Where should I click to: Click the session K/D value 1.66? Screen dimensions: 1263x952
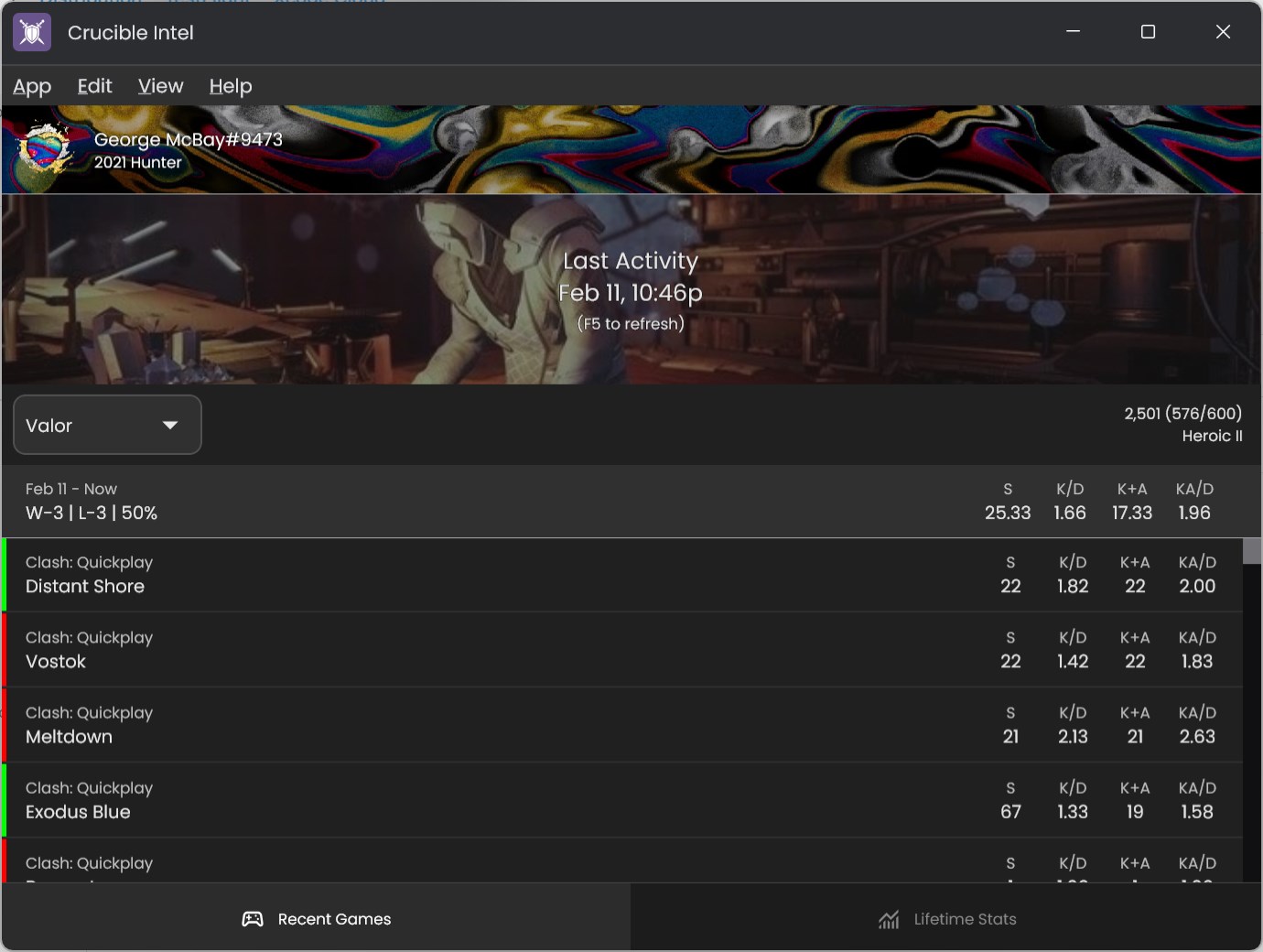click(1070, 513)
